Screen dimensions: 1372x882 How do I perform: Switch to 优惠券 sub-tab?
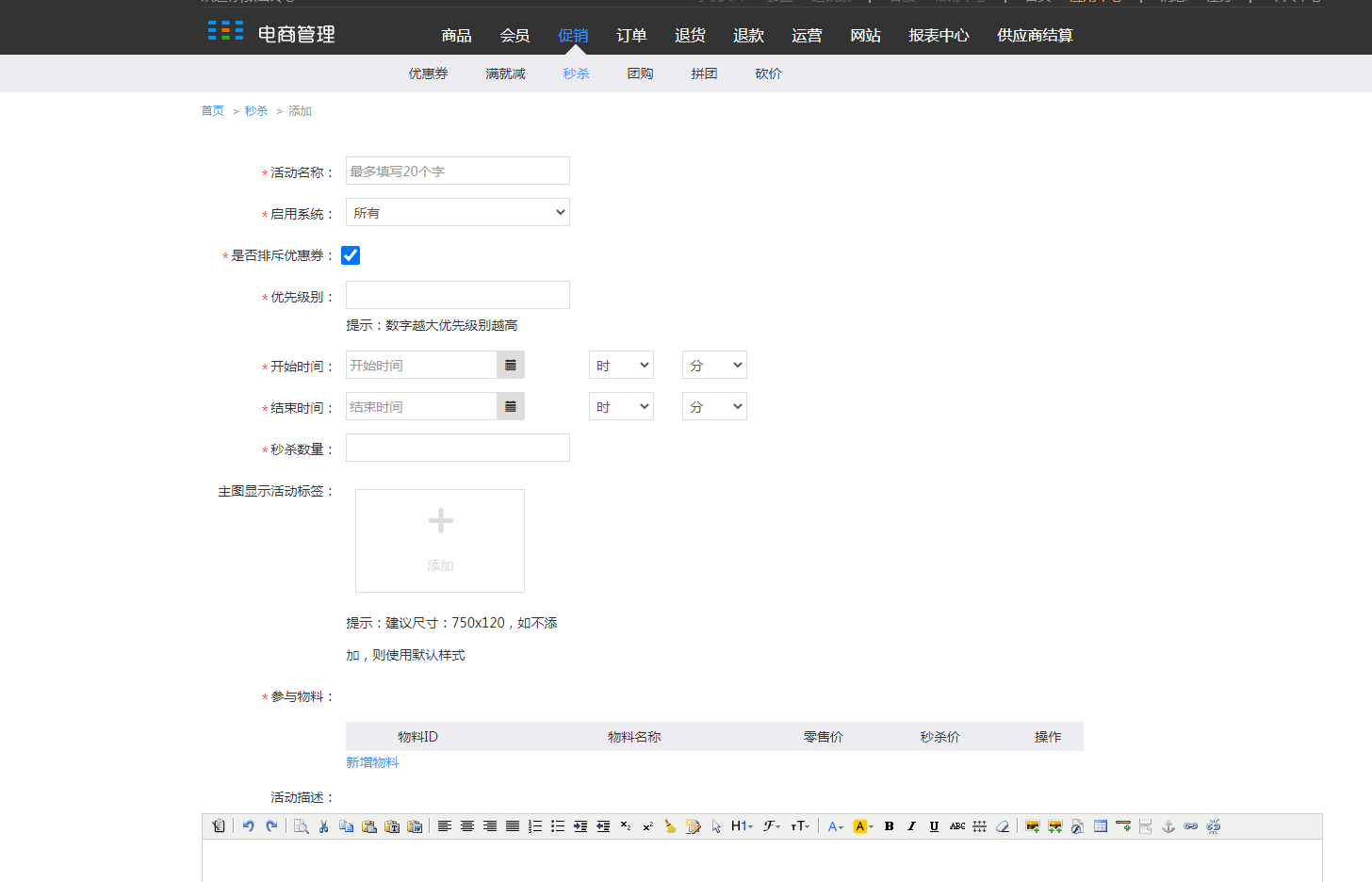click(x=428, y=73)
